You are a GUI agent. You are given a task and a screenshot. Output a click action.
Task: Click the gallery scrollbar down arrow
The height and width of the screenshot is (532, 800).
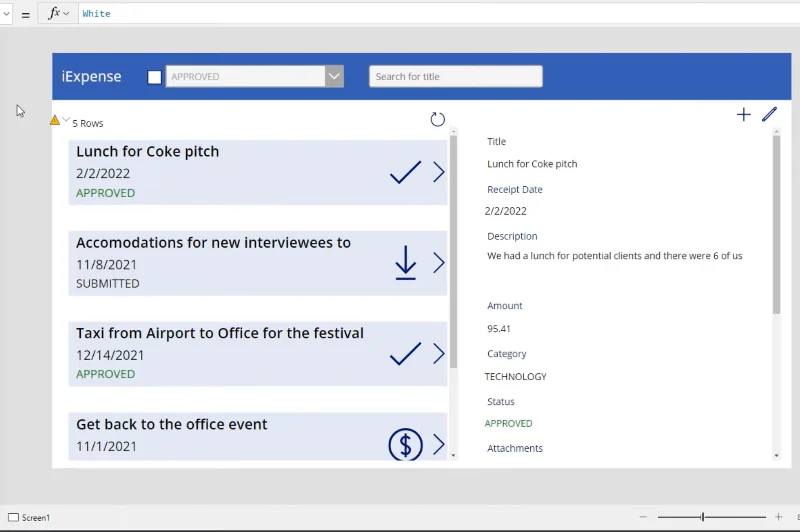454,455
